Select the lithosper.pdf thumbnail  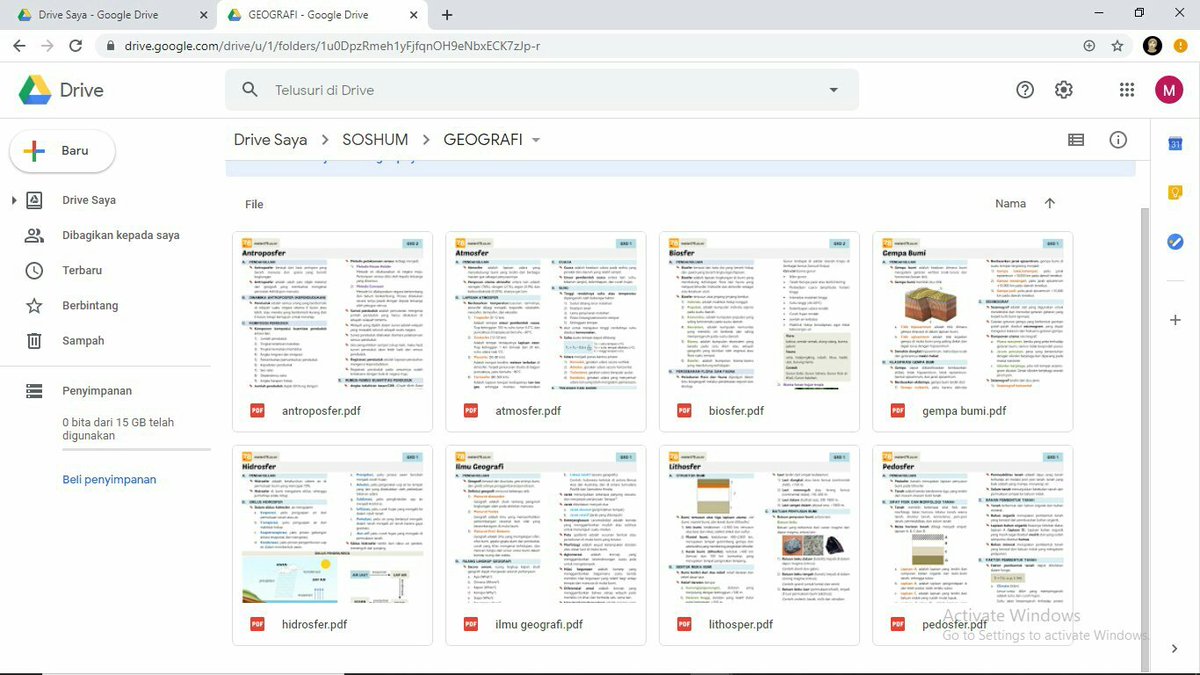point(759,524)
